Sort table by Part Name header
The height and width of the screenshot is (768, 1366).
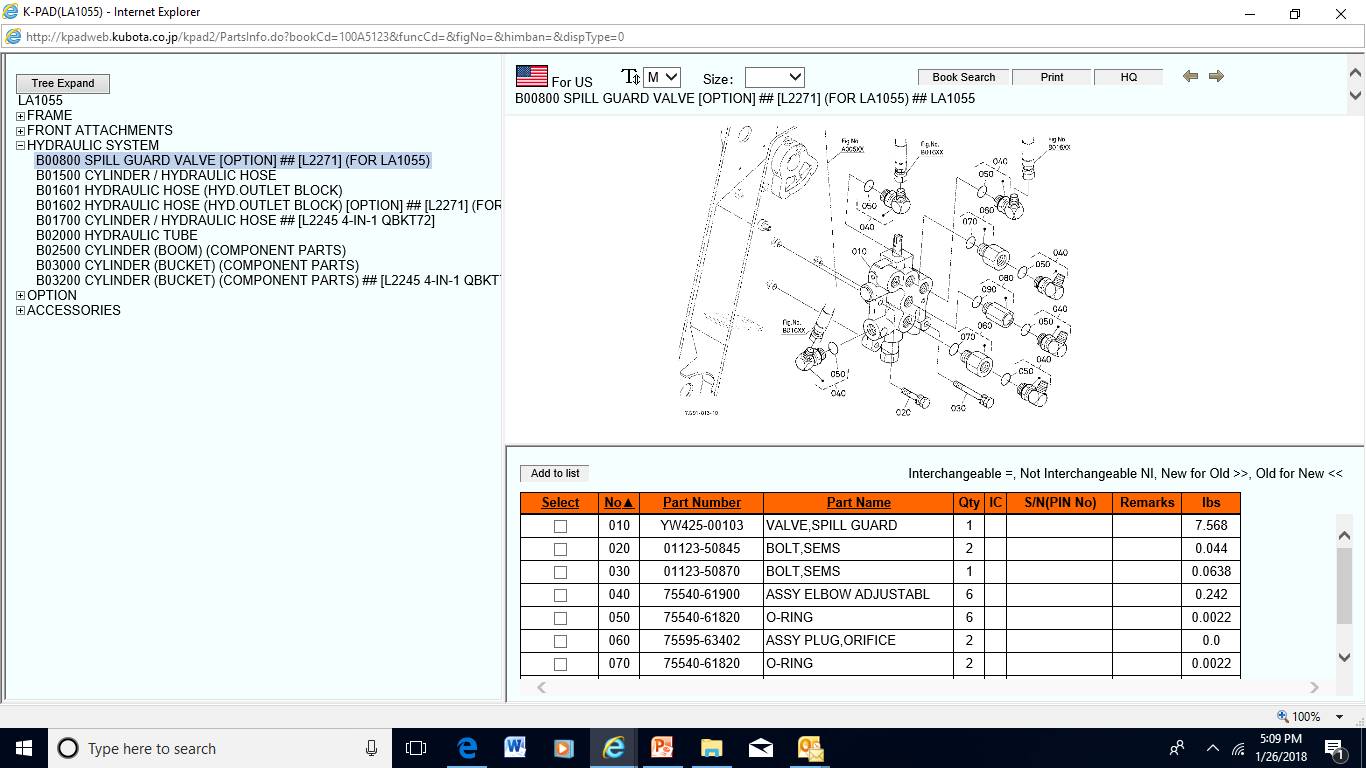[x=858, y=503]
